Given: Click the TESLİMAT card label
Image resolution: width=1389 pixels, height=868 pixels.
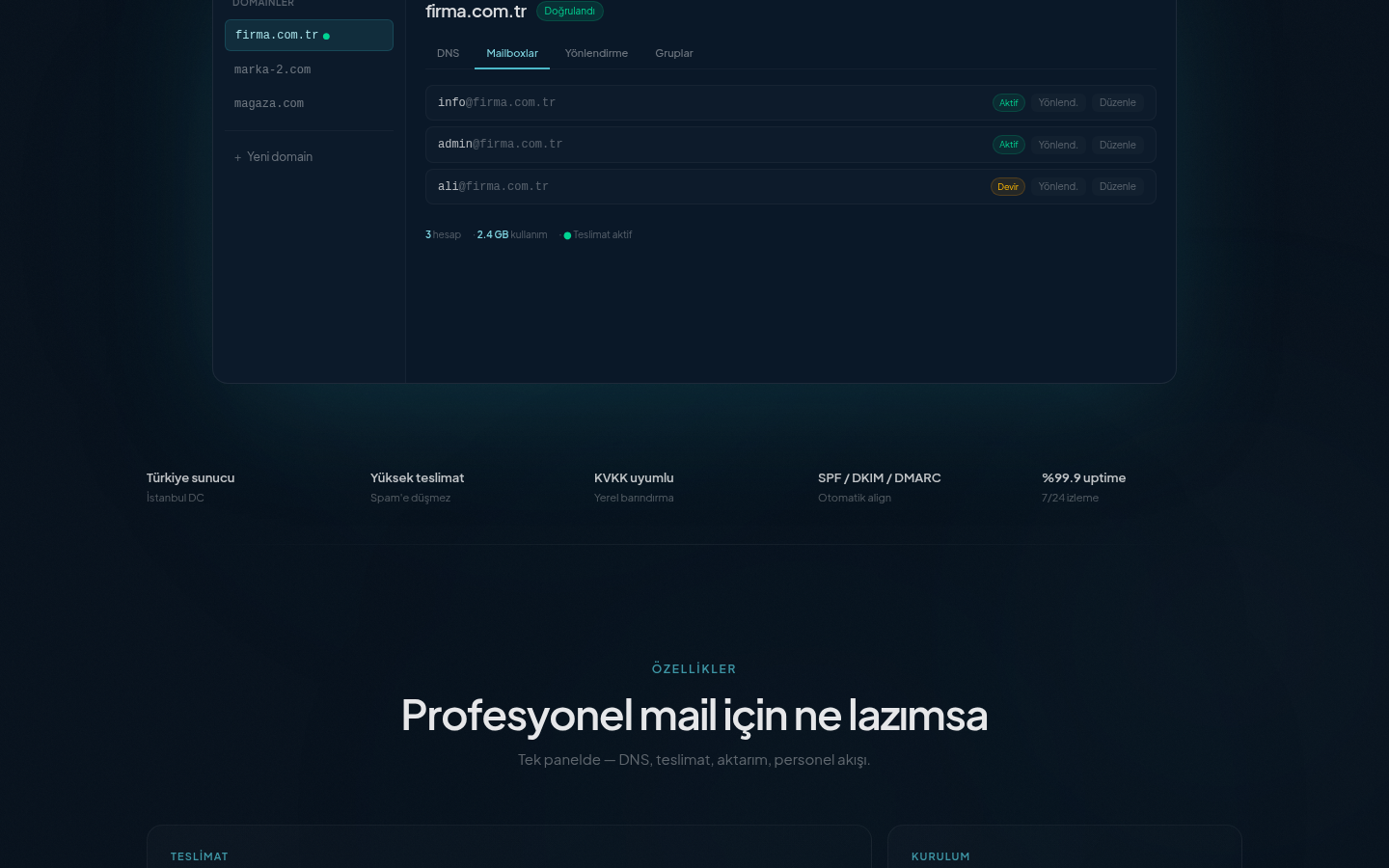Looking at the screenshot, I should 200,856.
